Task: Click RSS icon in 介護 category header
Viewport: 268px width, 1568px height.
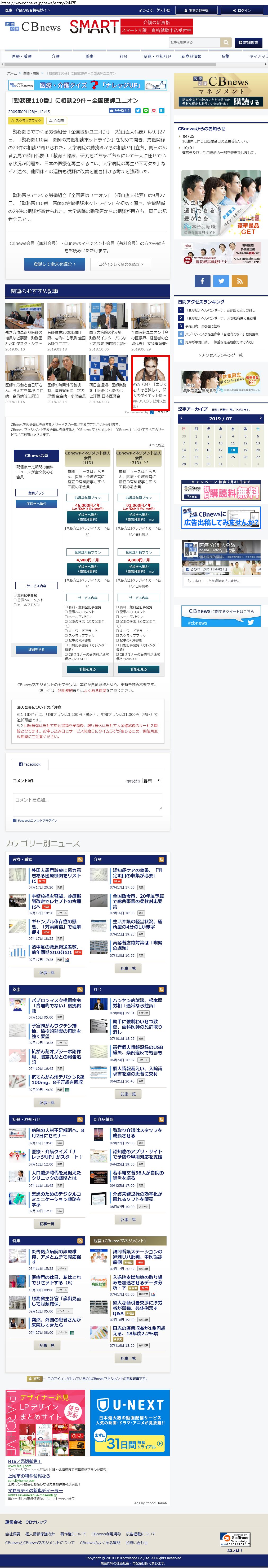Action: (x=161, y=859)
